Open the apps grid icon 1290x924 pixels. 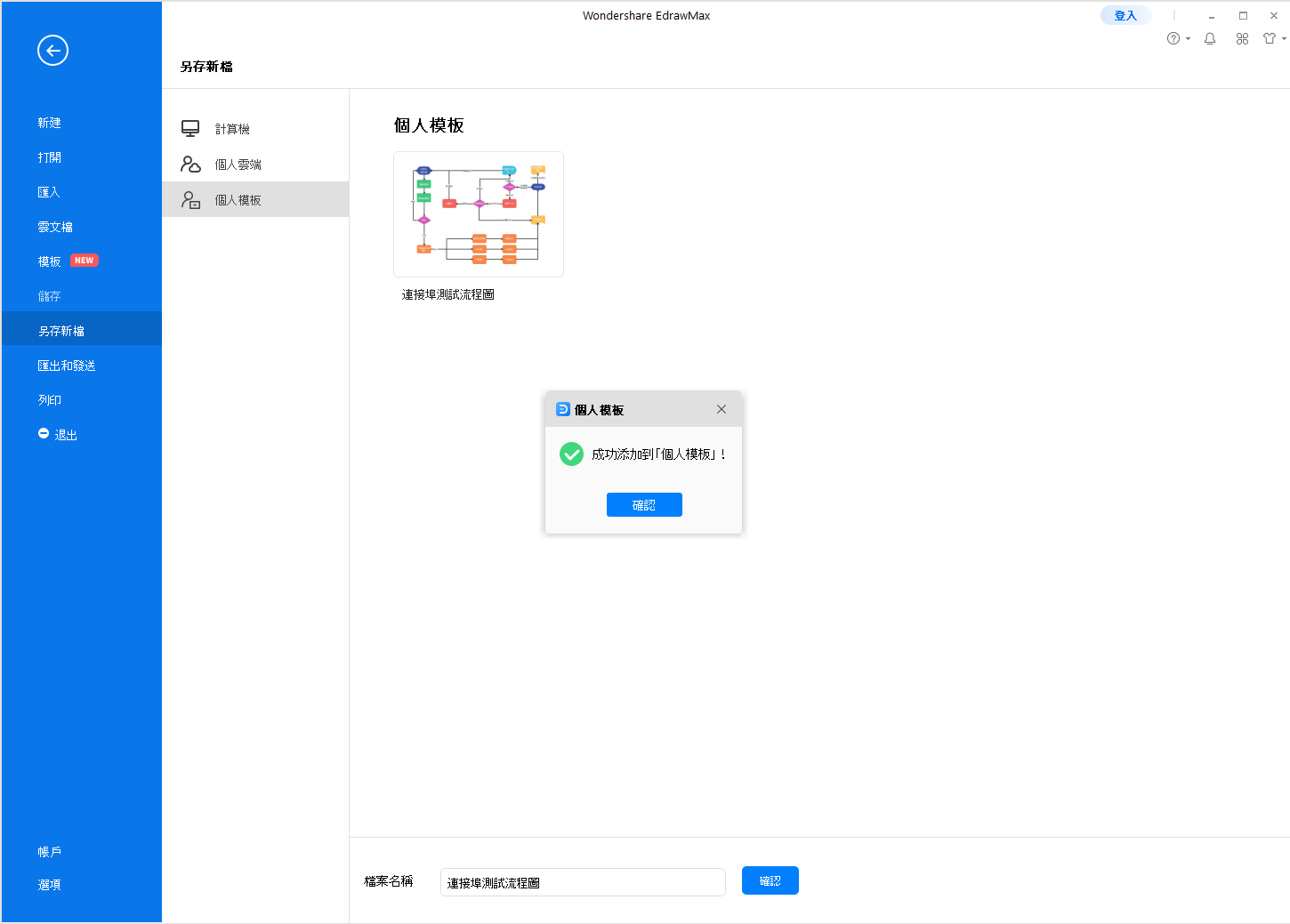[x=1242, y=38]
